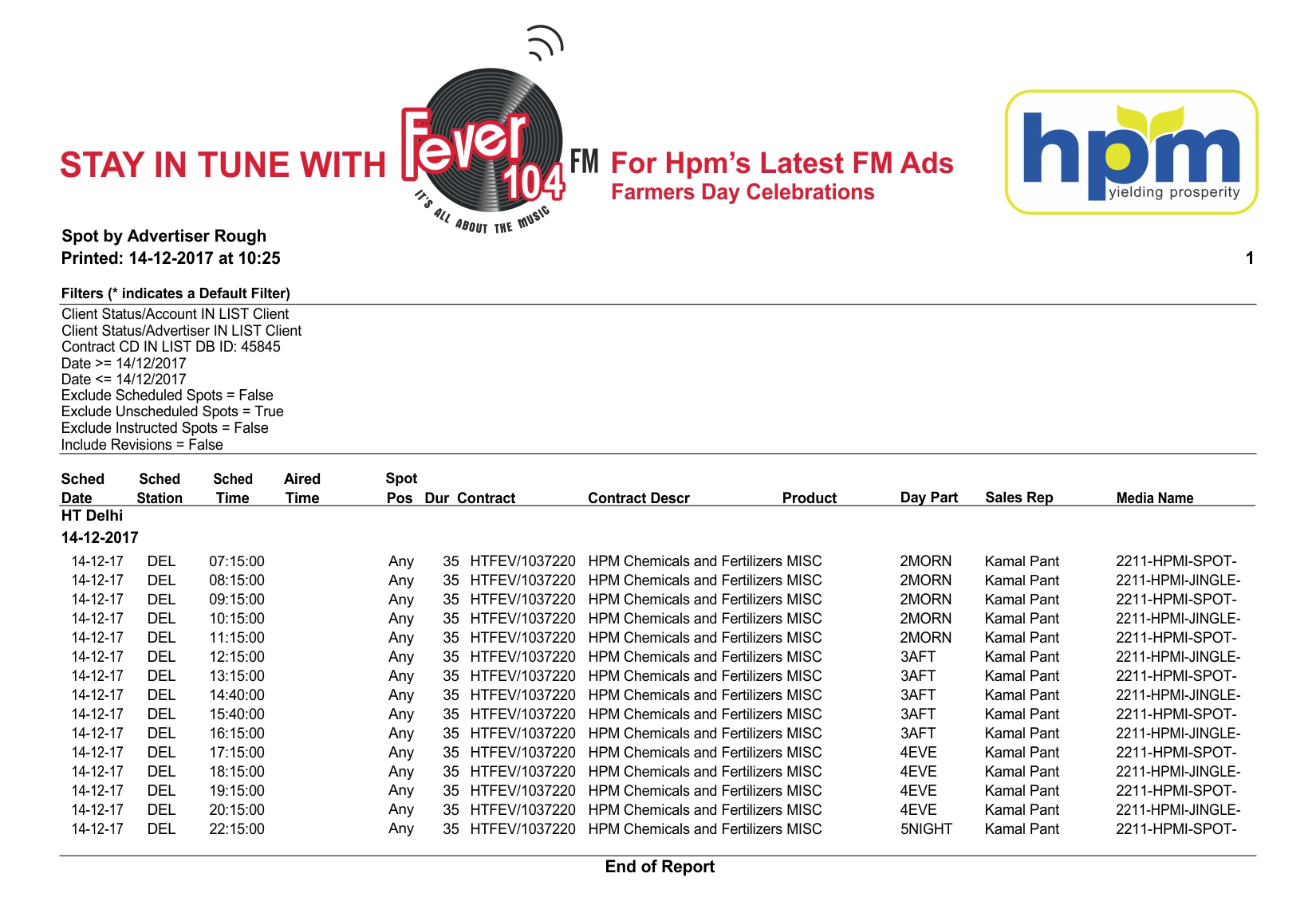Image resolution: width=1316 pixels, height=897 pixels.
Task: Click the 16:15:00 scheduled time
Action: click(237, 734)
